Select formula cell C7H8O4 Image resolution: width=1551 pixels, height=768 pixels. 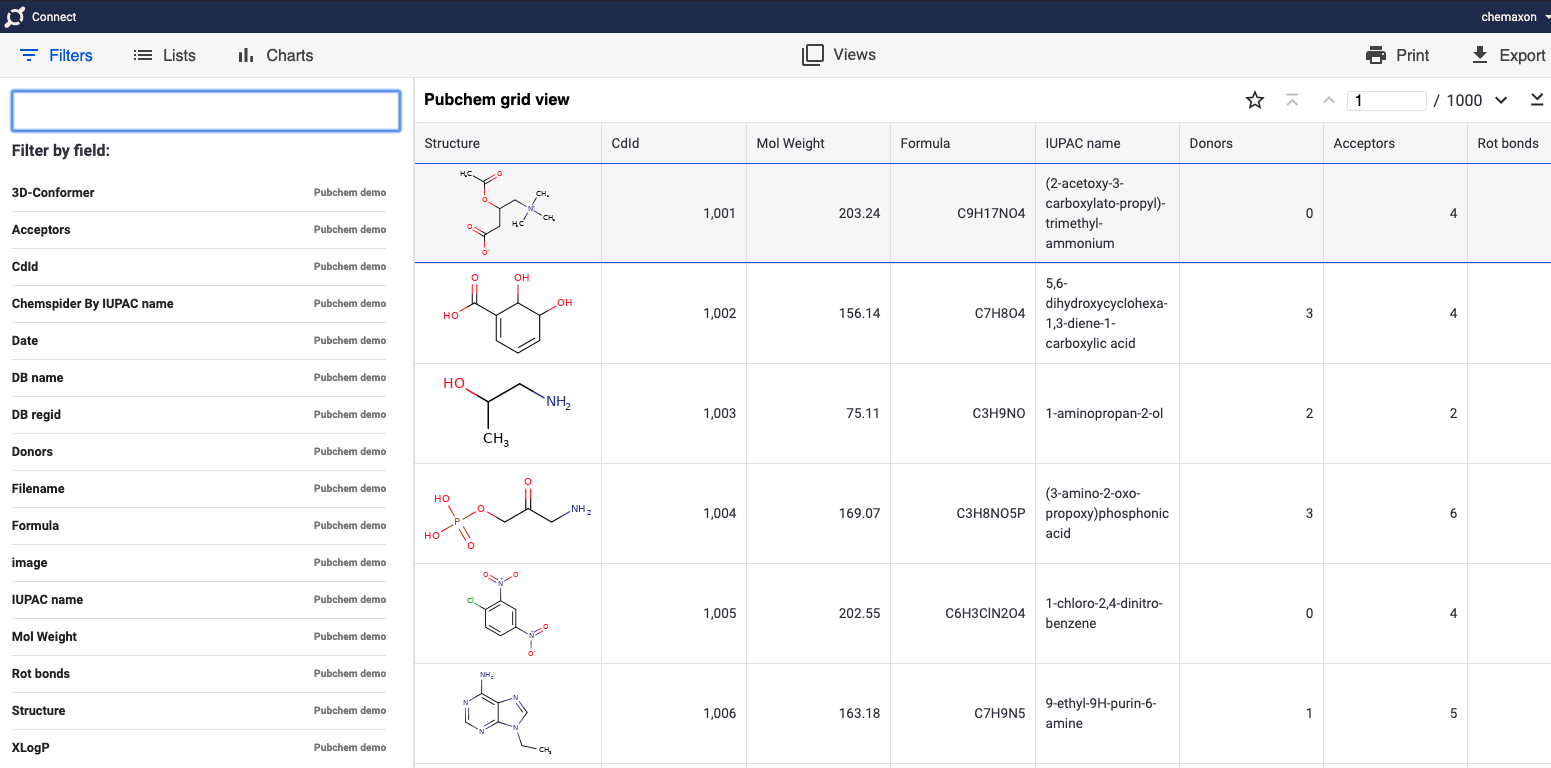(x=963, y=313)
